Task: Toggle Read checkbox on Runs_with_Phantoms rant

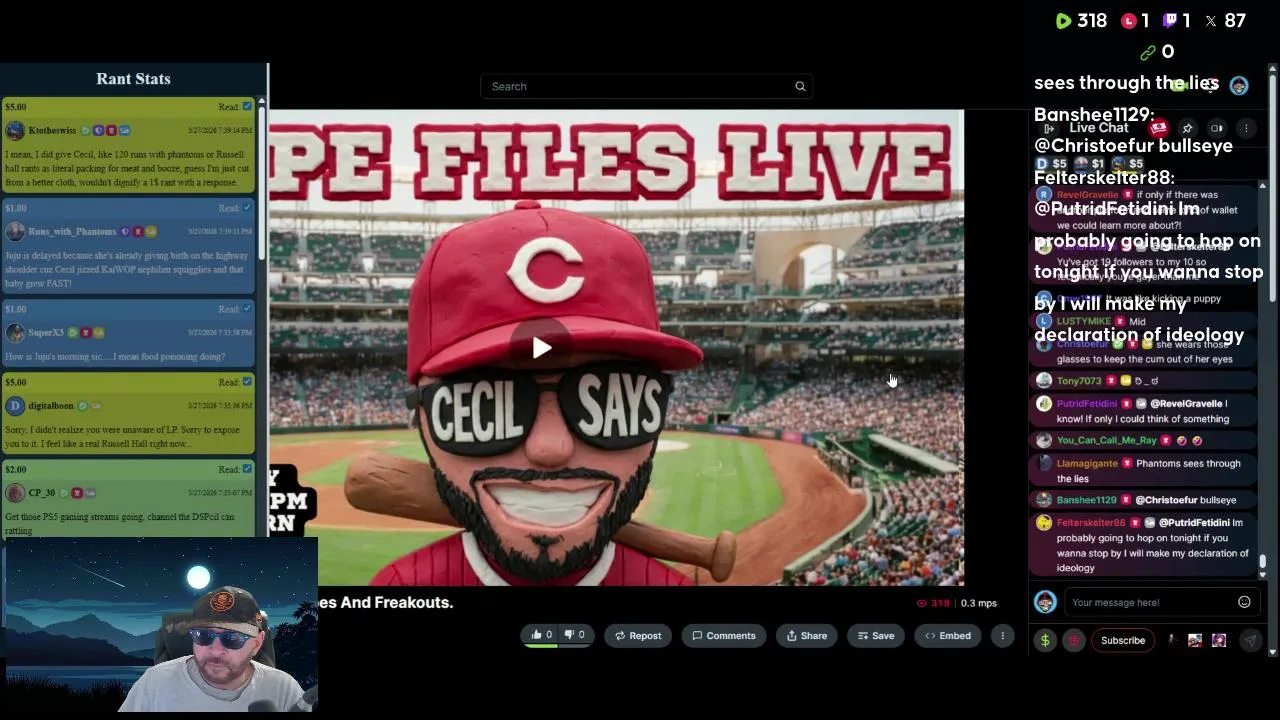Action: click(247, 208)
